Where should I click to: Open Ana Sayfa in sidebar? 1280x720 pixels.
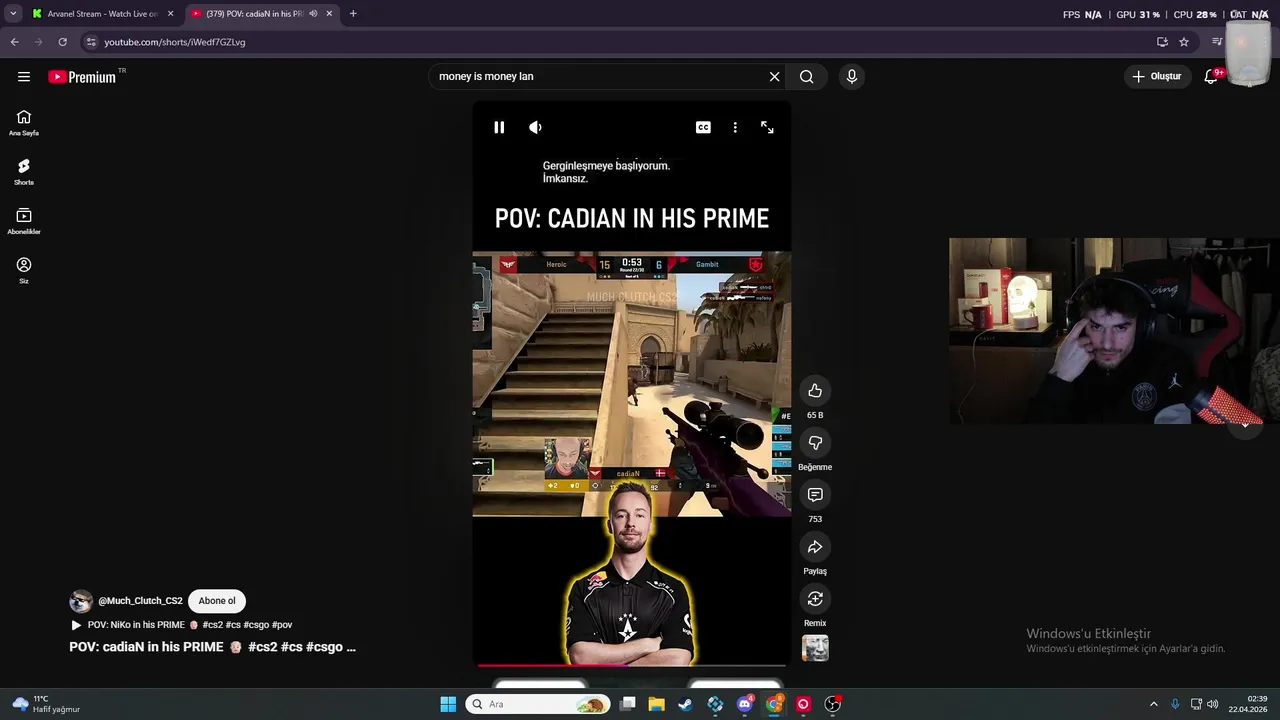click(x=24, y=122)
